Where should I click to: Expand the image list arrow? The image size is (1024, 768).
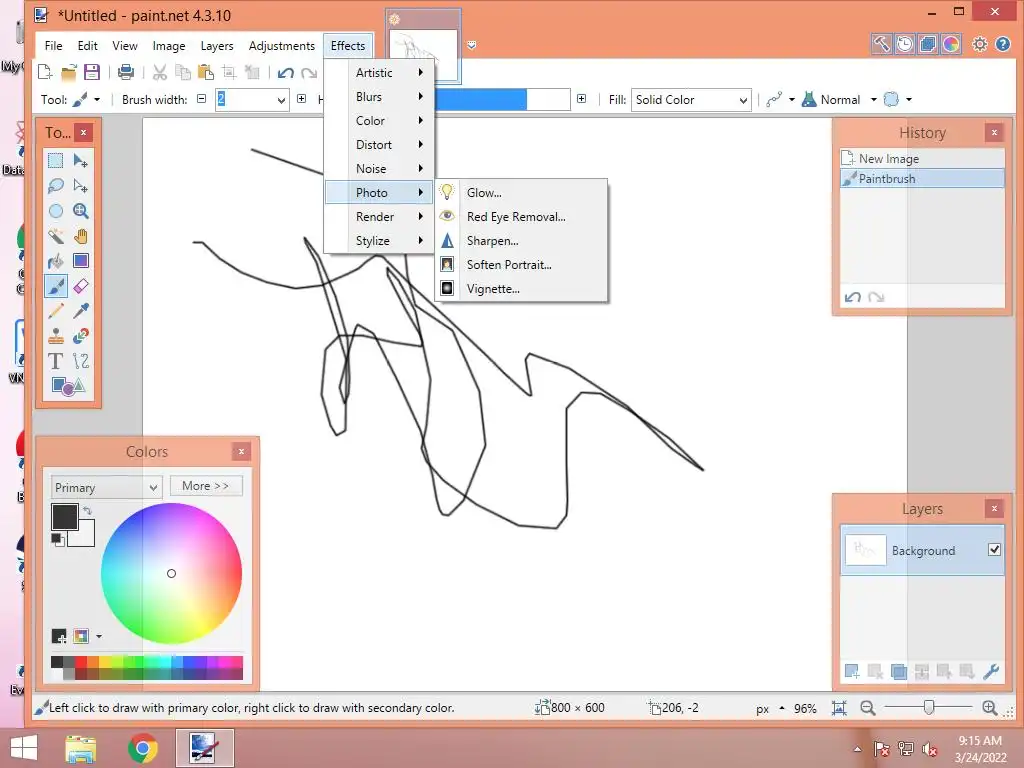(x=472, y=45)
